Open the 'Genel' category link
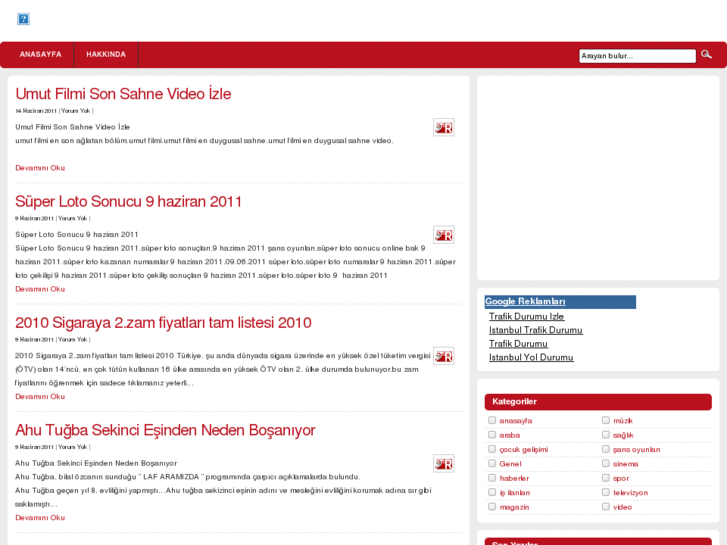727x545 pixels. pyautogui.click(x=510, y=464)
